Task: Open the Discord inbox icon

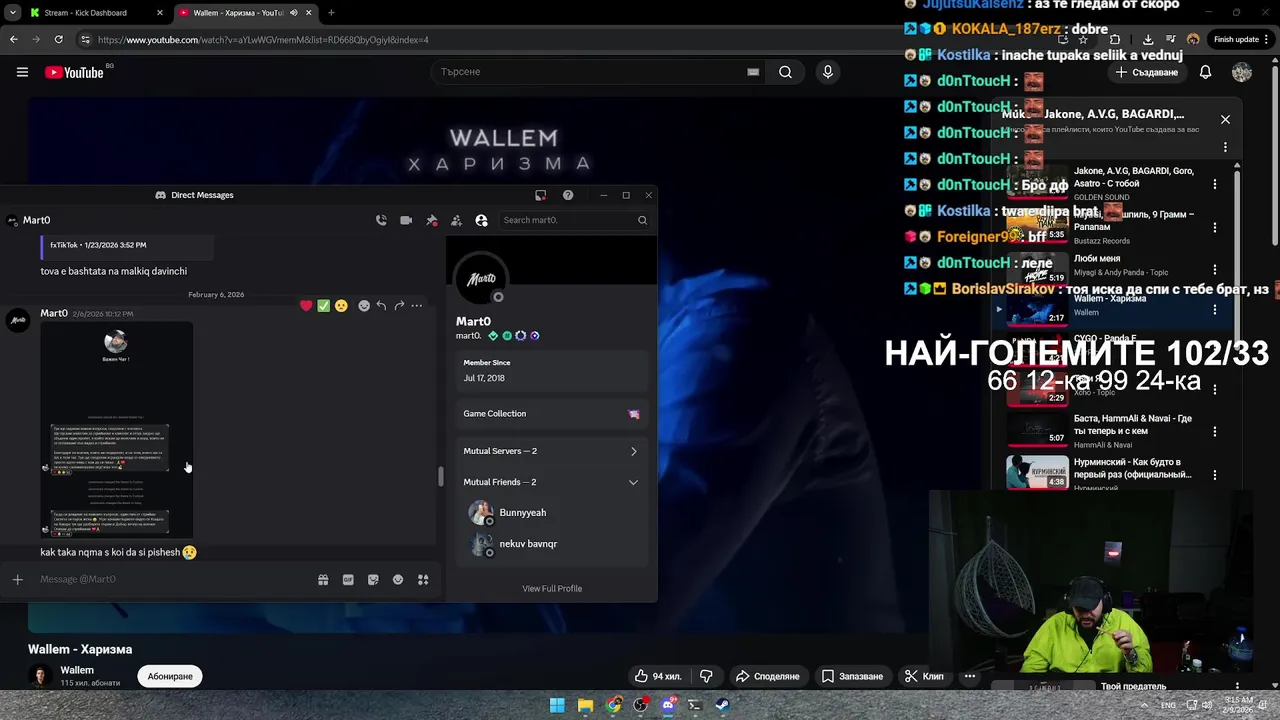Action: [x=541, y=195]
